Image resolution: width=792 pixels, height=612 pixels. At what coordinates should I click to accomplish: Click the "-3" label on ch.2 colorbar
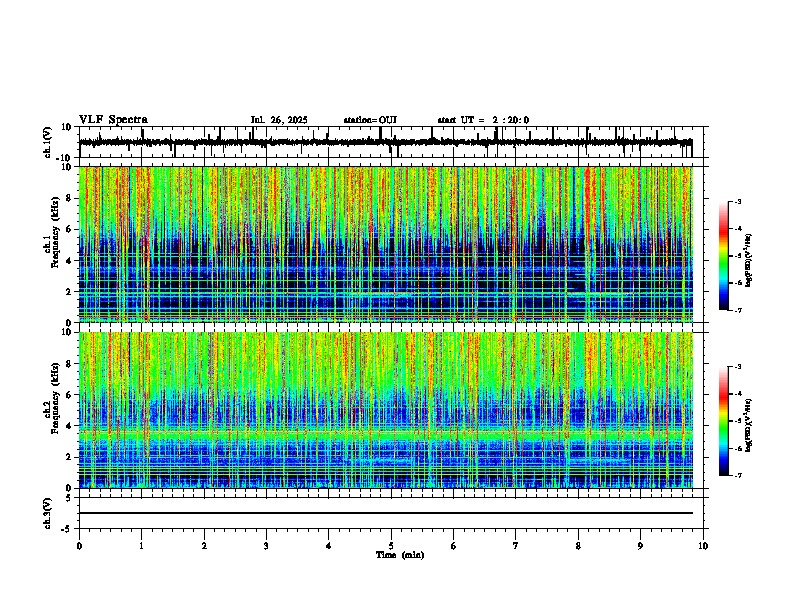(737, 367)
